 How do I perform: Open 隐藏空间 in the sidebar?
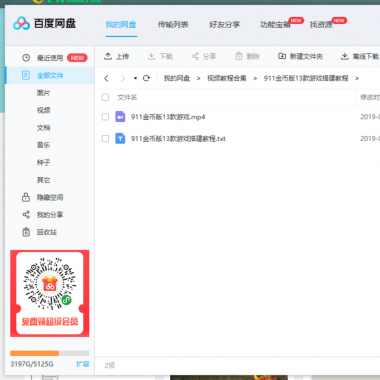click(x=50, y=197)
